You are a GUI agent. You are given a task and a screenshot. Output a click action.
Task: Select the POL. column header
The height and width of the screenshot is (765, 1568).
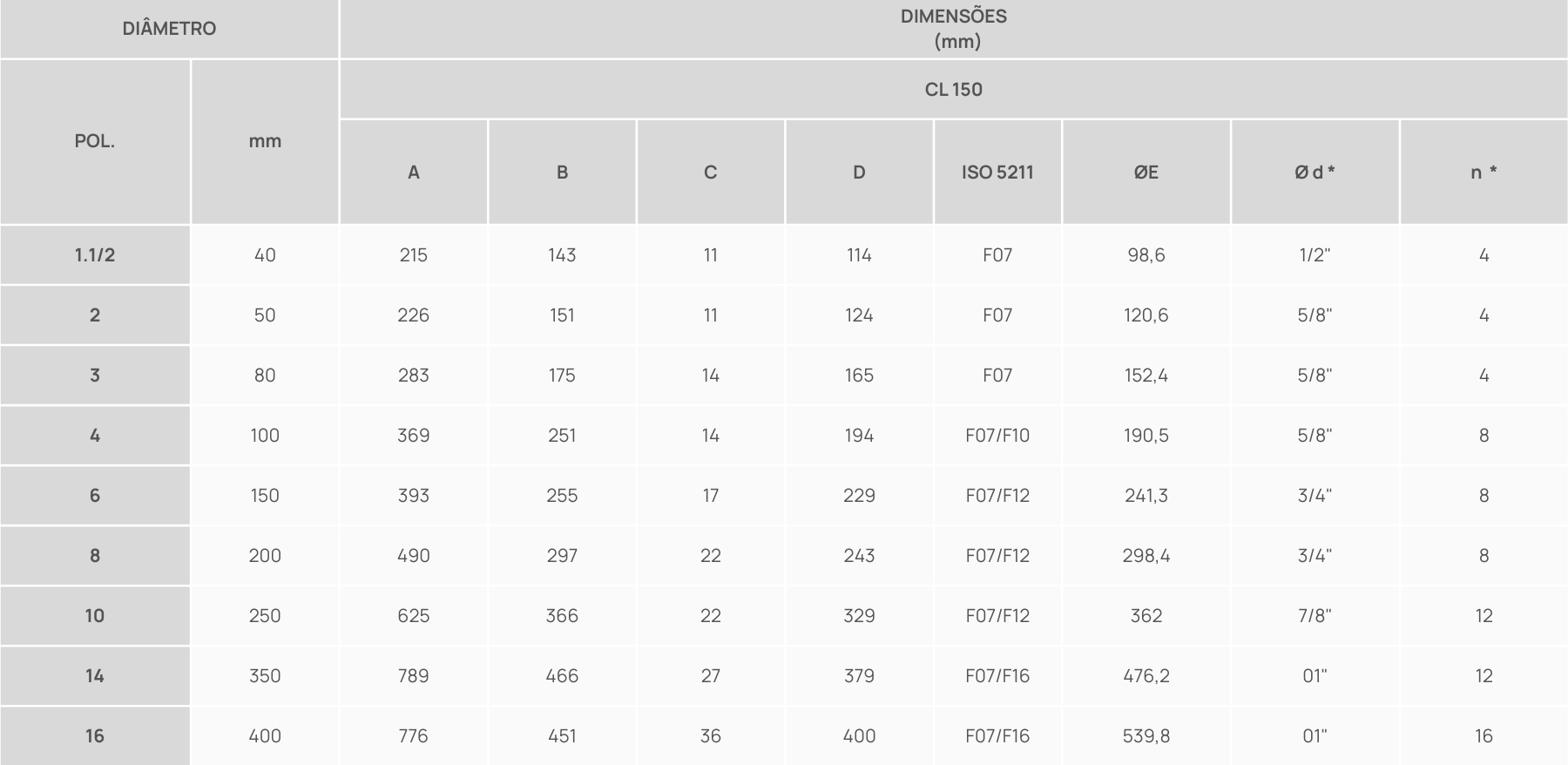pos(95,141)
